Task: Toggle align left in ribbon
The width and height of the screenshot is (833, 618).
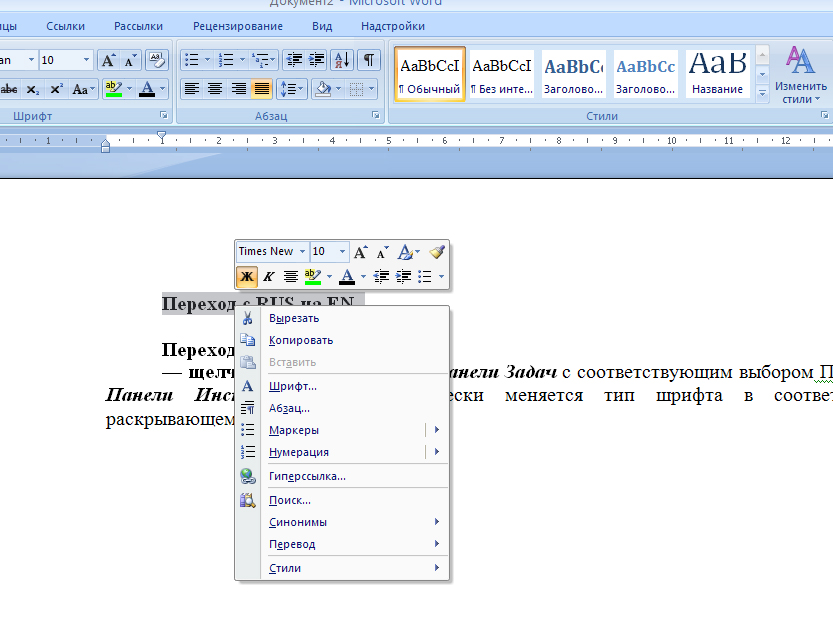Action: tap(192, 89)
